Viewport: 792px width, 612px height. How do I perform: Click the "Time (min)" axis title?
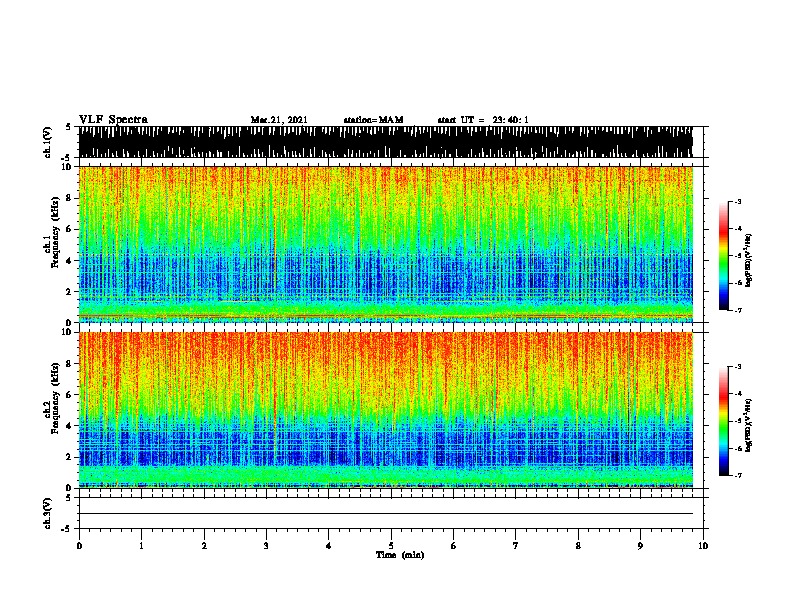400,555
